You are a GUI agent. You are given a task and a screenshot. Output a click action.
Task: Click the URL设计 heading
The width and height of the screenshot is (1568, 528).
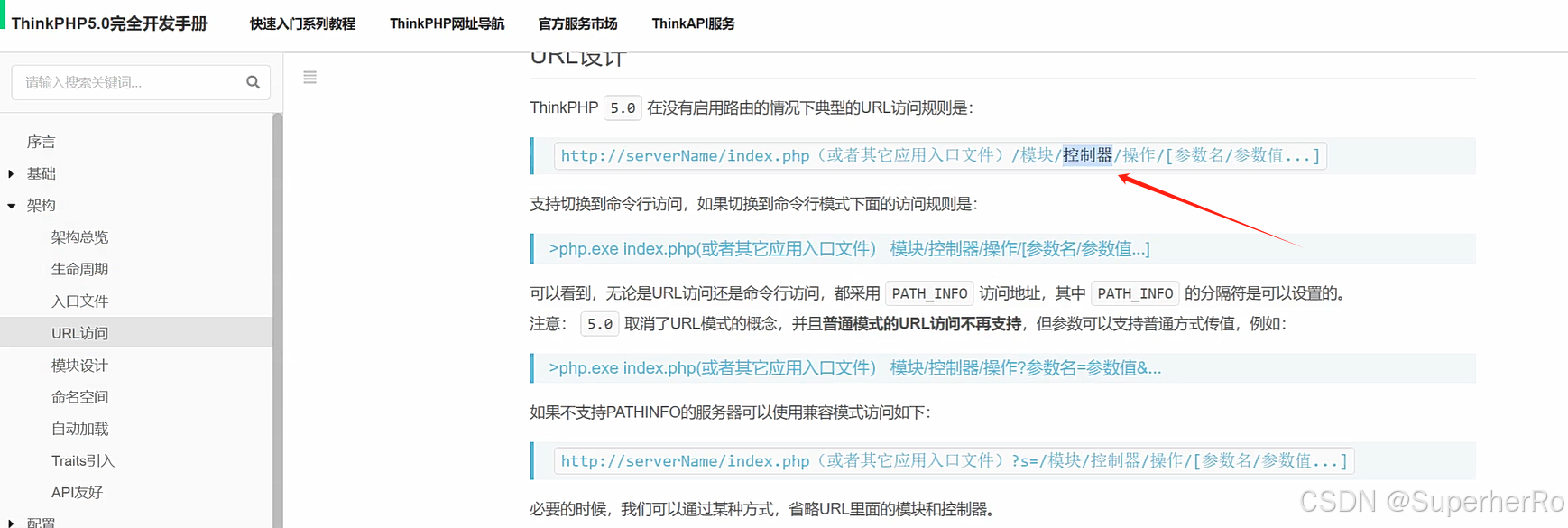[x=577, y=59]
